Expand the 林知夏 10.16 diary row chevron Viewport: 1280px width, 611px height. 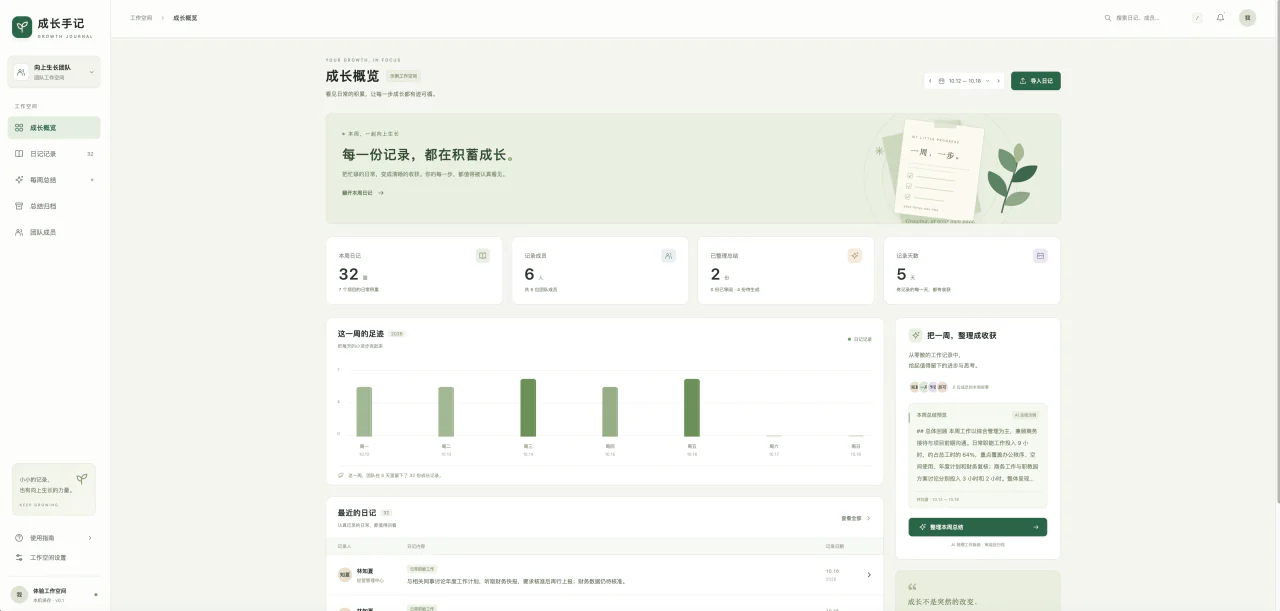click(x=868, y=575)
